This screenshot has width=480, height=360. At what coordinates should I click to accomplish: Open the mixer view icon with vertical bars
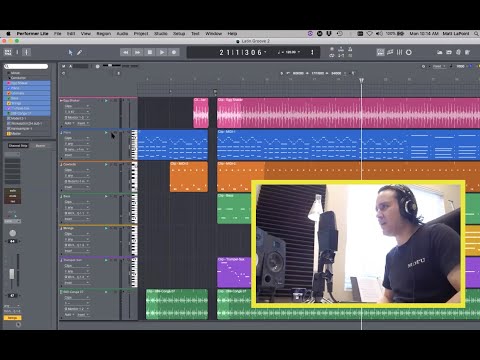click(x=399, y=52)
